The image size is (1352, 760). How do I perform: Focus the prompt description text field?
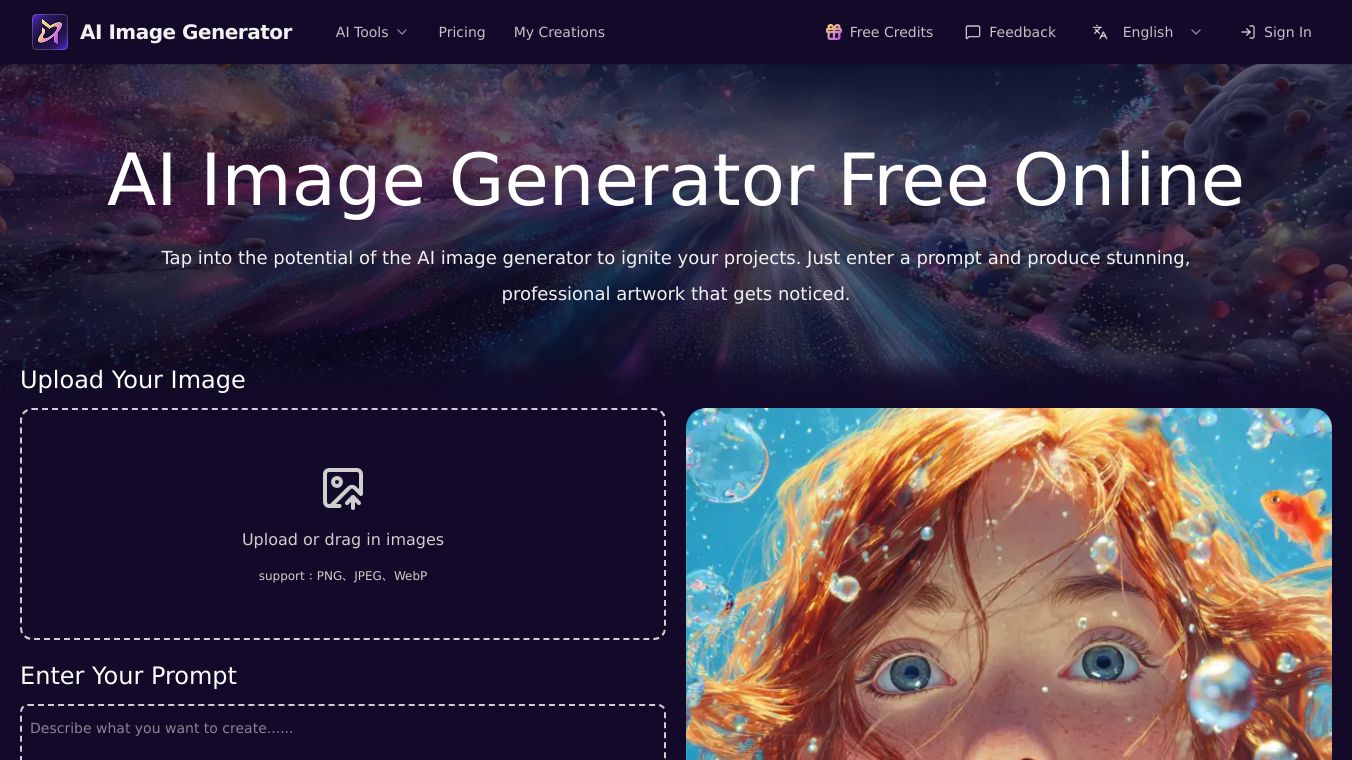pyautogui.click(x=343, y=732)
